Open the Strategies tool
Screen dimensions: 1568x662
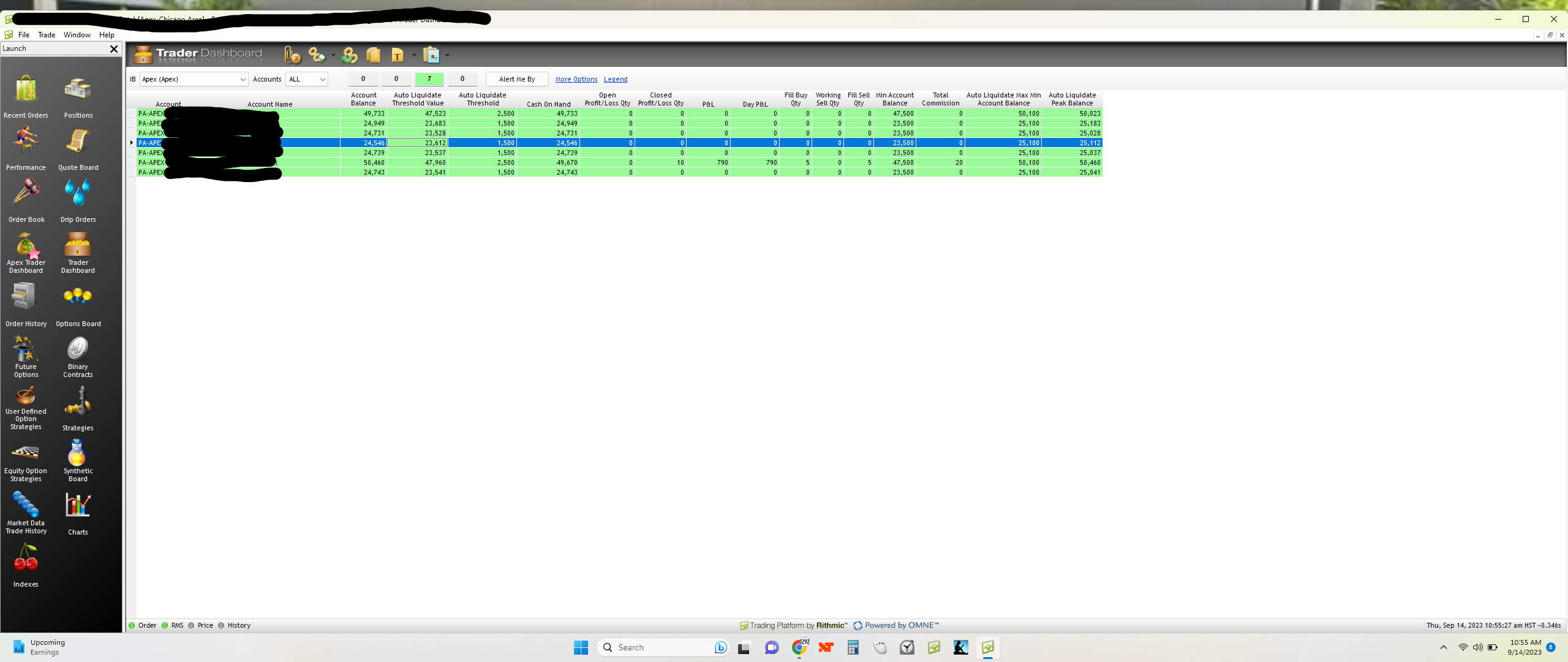(78, 409)
